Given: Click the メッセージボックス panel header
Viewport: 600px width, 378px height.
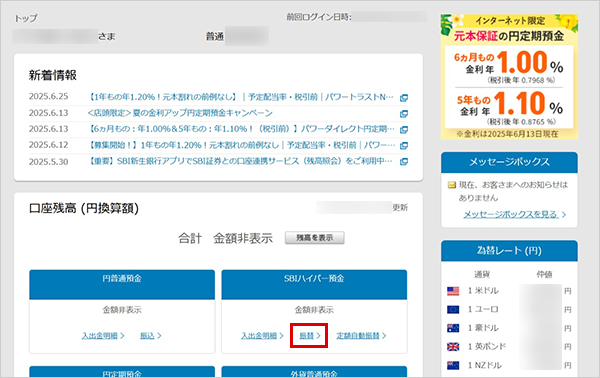Looking at the screenshot, I should coord(509,162).
